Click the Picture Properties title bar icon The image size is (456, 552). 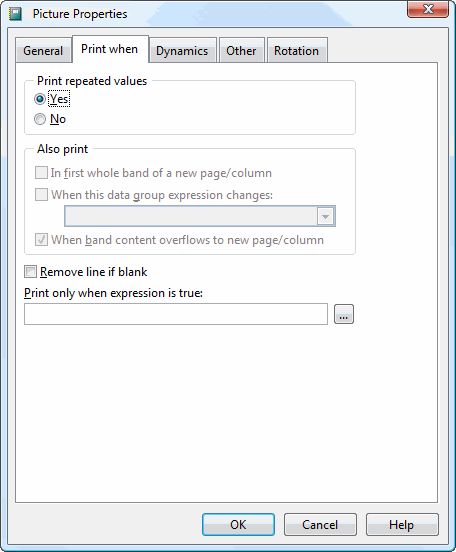15,14
